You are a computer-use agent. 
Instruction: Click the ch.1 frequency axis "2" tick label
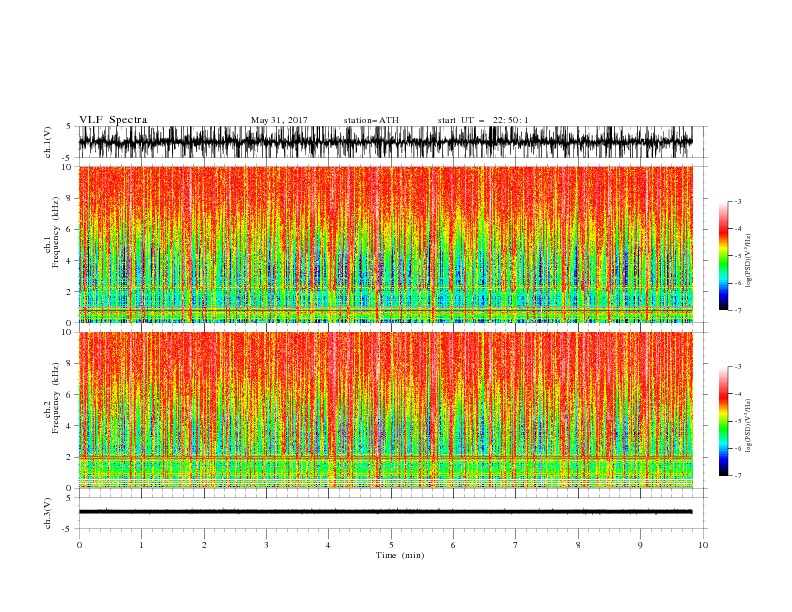[x=69, y=292]
